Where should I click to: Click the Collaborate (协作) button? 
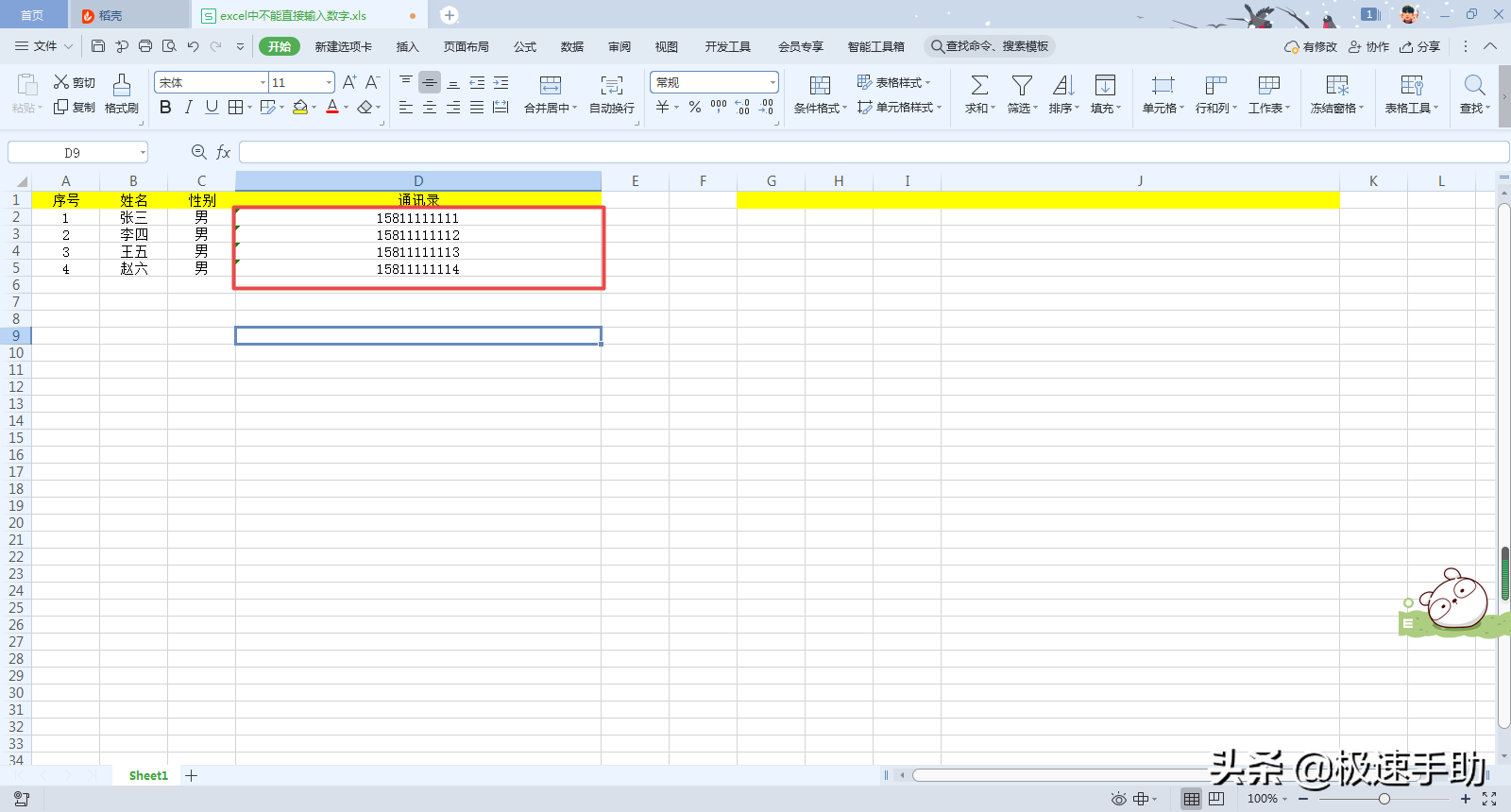1368,46
